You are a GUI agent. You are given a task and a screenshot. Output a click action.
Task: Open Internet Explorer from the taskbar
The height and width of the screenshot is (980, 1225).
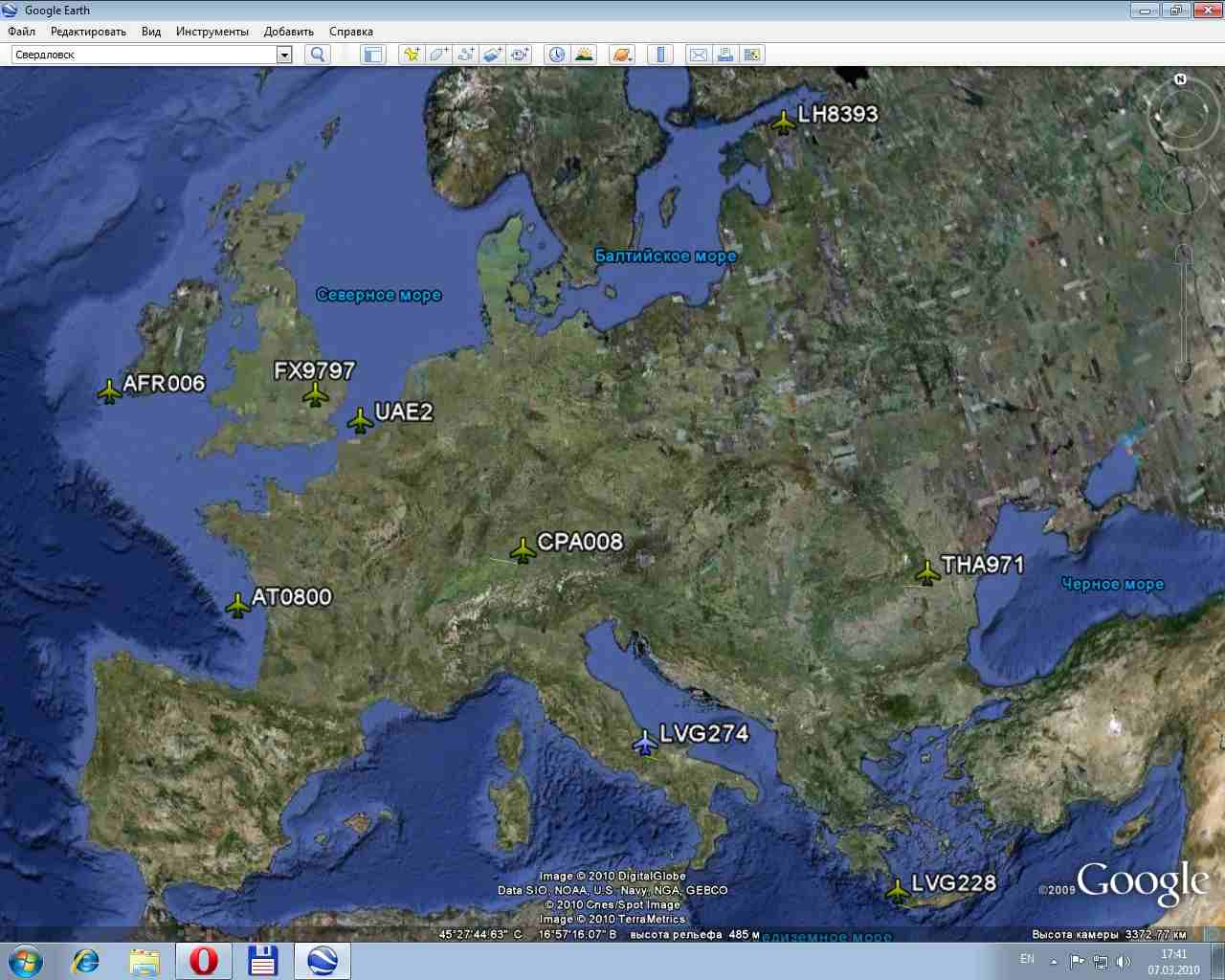click(84, 961)
